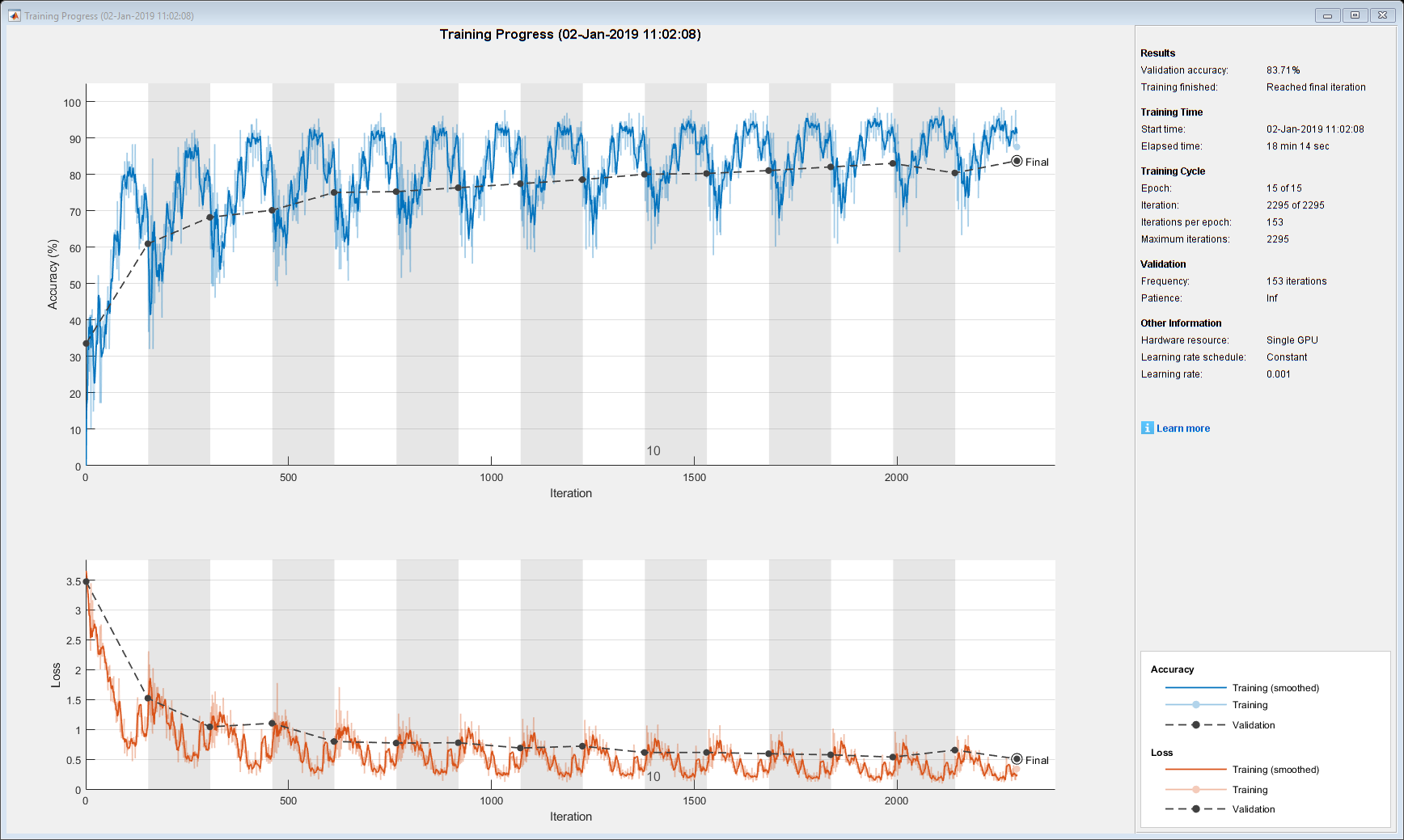Click the 'Loss' heading in the legend
Viewport: 1404px width, 840px height.
point(1162,753)
